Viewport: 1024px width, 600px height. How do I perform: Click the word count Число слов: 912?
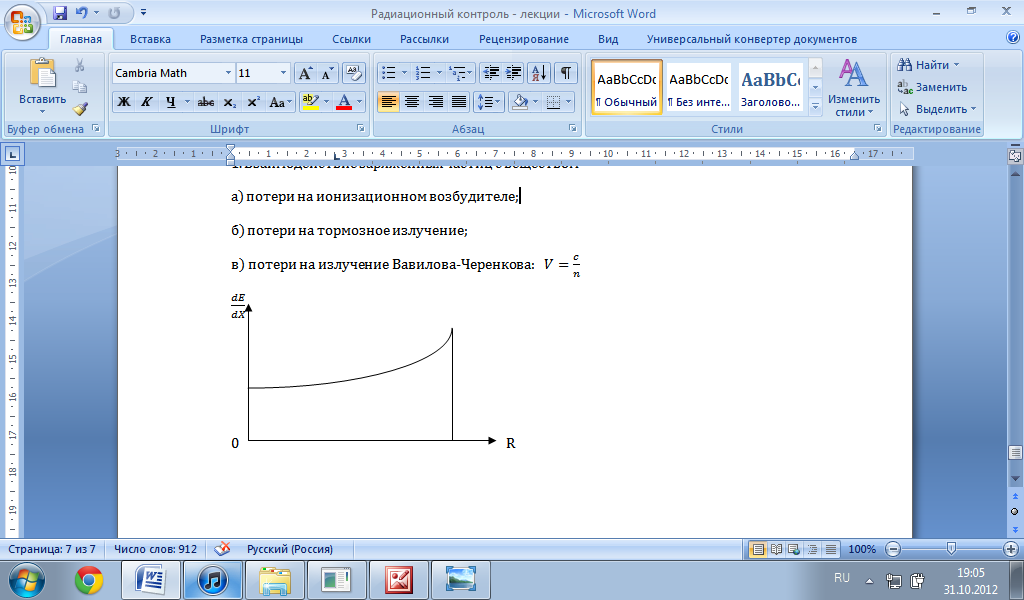pyautogui.click(x=155, y=549)
